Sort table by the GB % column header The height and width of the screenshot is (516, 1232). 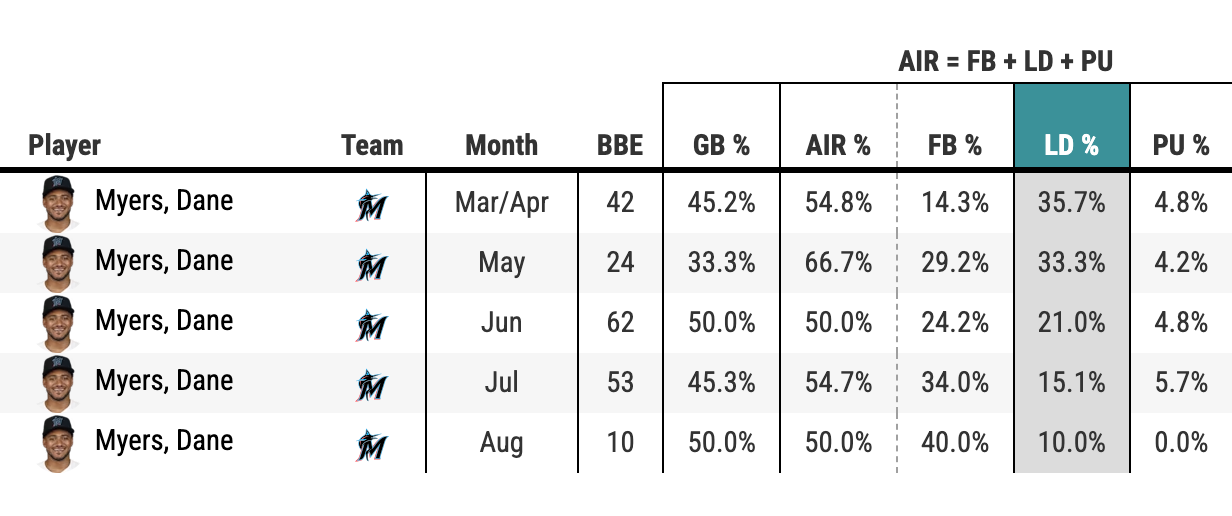coord(721,145)
